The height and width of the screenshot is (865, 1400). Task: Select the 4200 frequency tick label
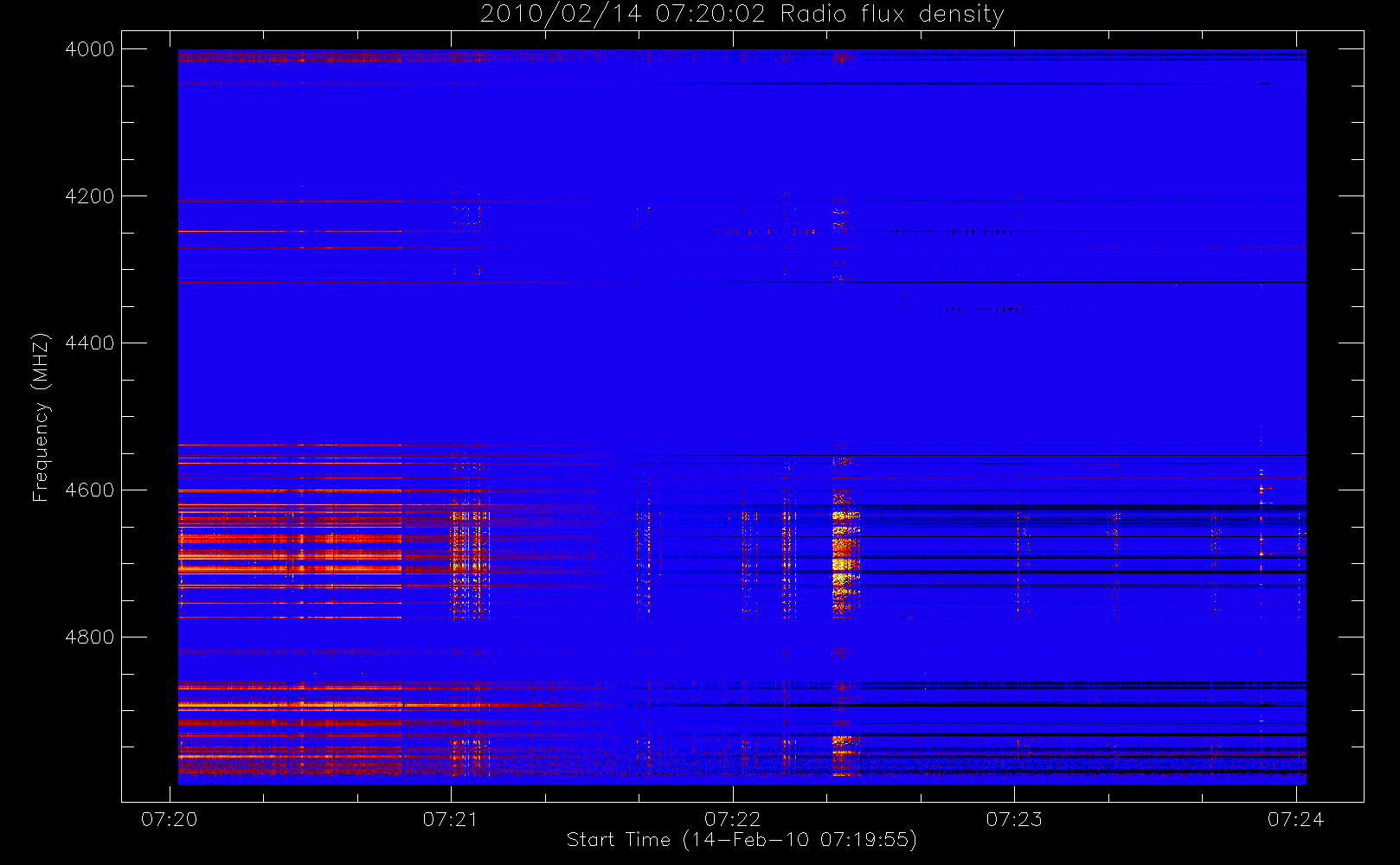tap(90, 196)
